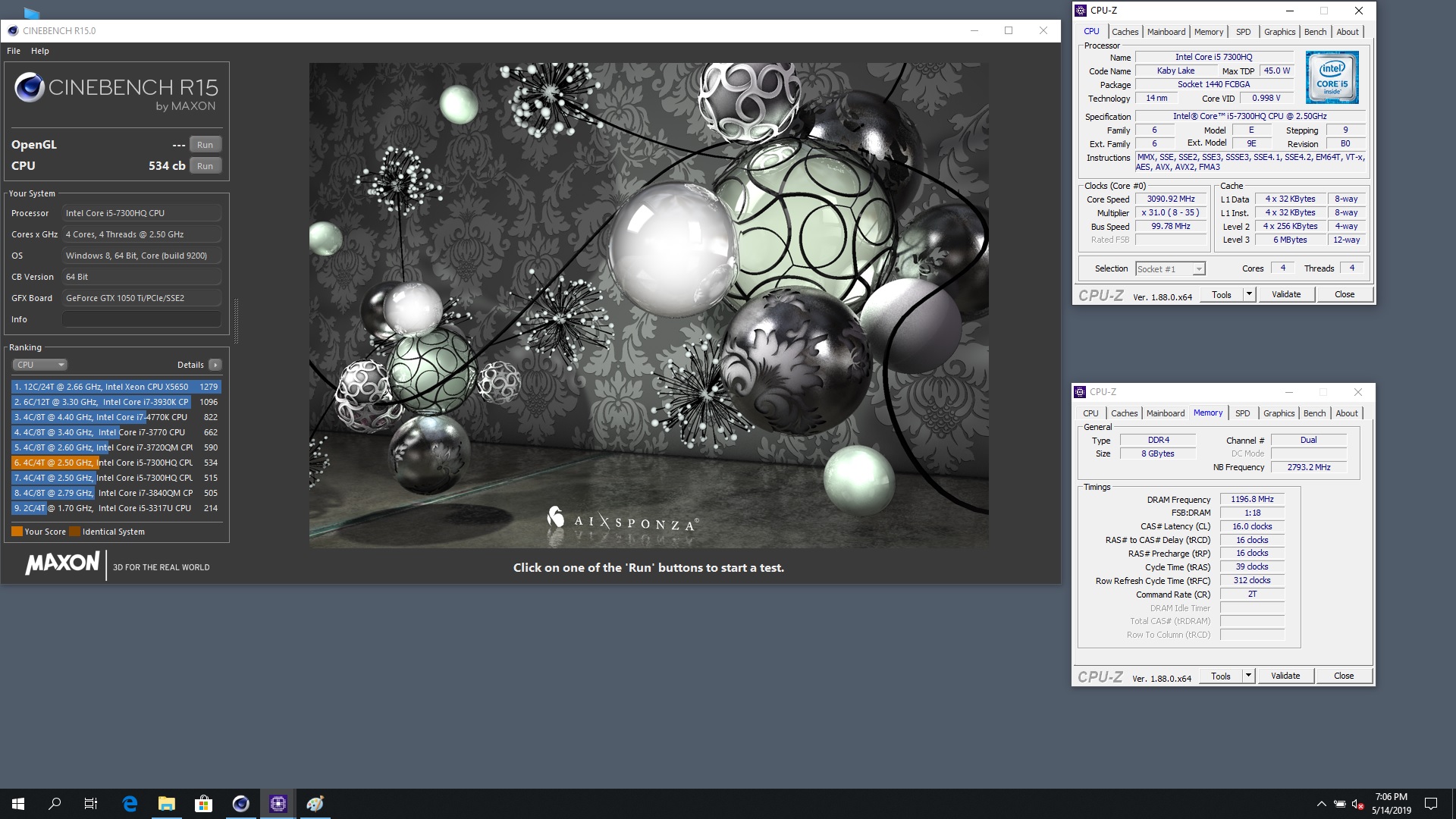Open Socket #1 selection dropdown in CPU-Z
Image resolution: width=1456 pixels, height=819 pixels.
point(1170,269)
